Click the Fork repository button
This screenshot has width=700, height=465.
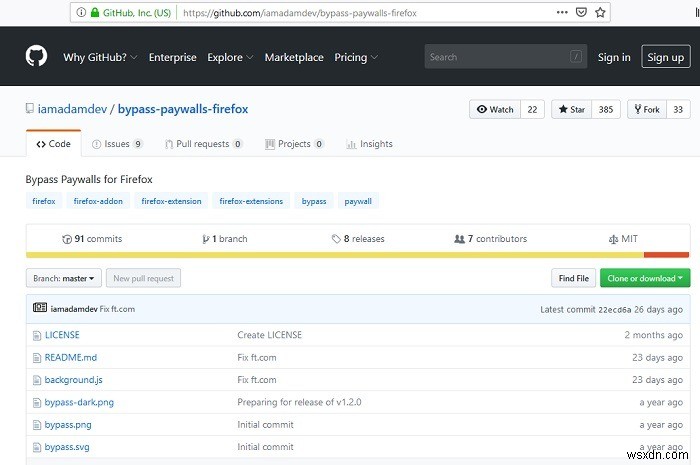click(645, 110)
